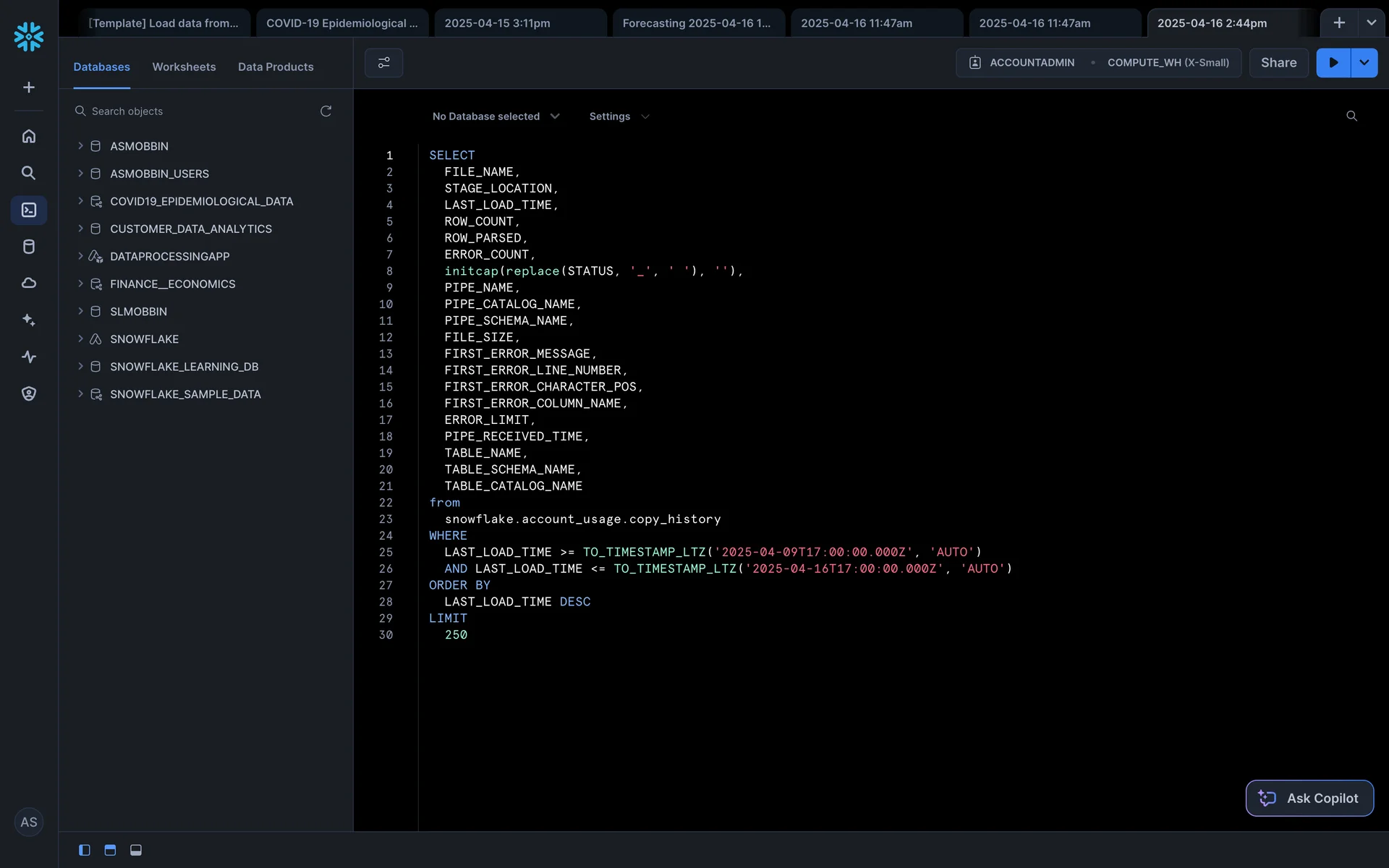Open the sidebar Search icon
Image resolution: width=1389 pixels, height=868 pixels.
[x=29, y=173]
